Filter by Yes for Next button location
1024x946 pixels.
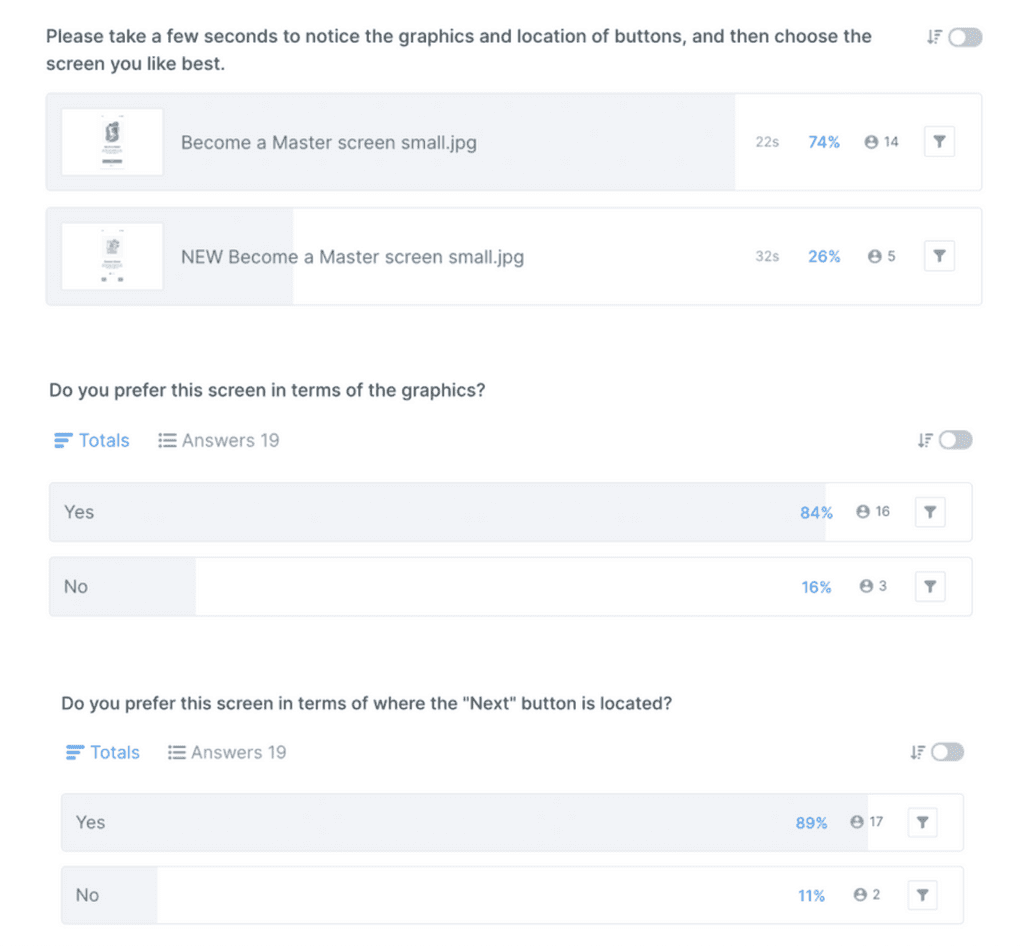[x=922, y=822]
